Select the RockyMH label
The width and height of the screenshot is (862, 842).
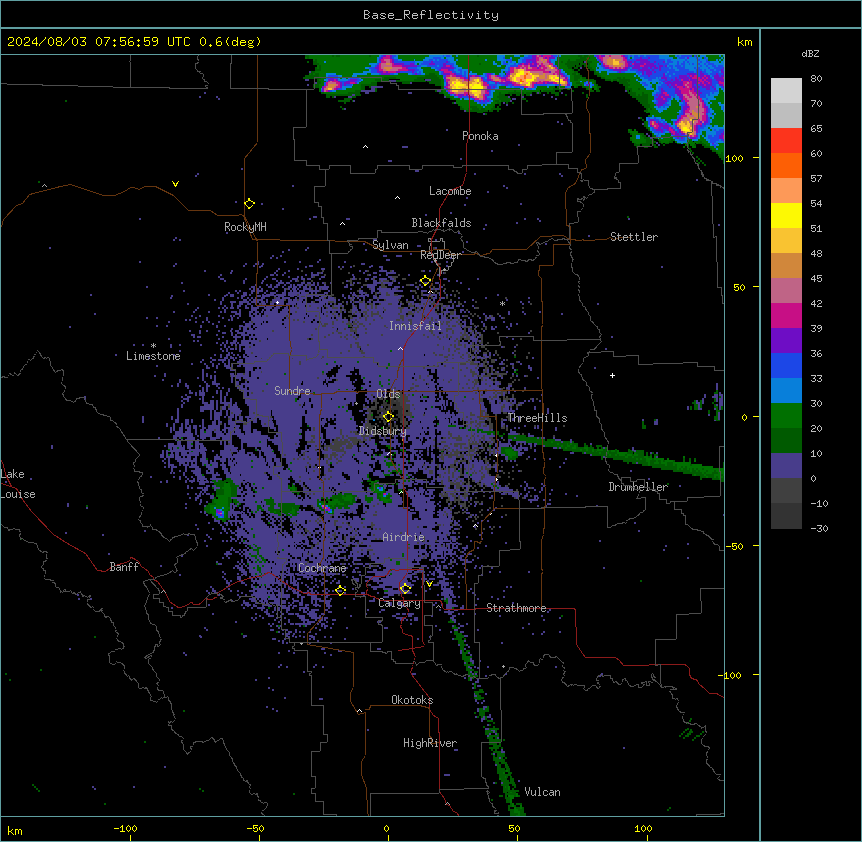245,227
